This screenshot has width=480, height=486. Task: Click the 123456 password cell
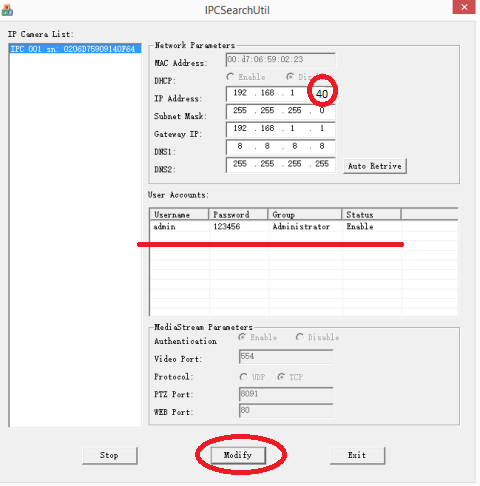227,227
